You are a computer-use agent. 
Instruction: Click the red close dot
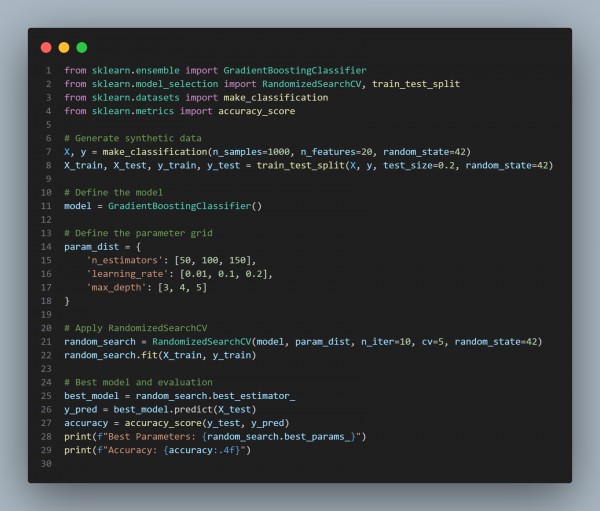point(46,47)
